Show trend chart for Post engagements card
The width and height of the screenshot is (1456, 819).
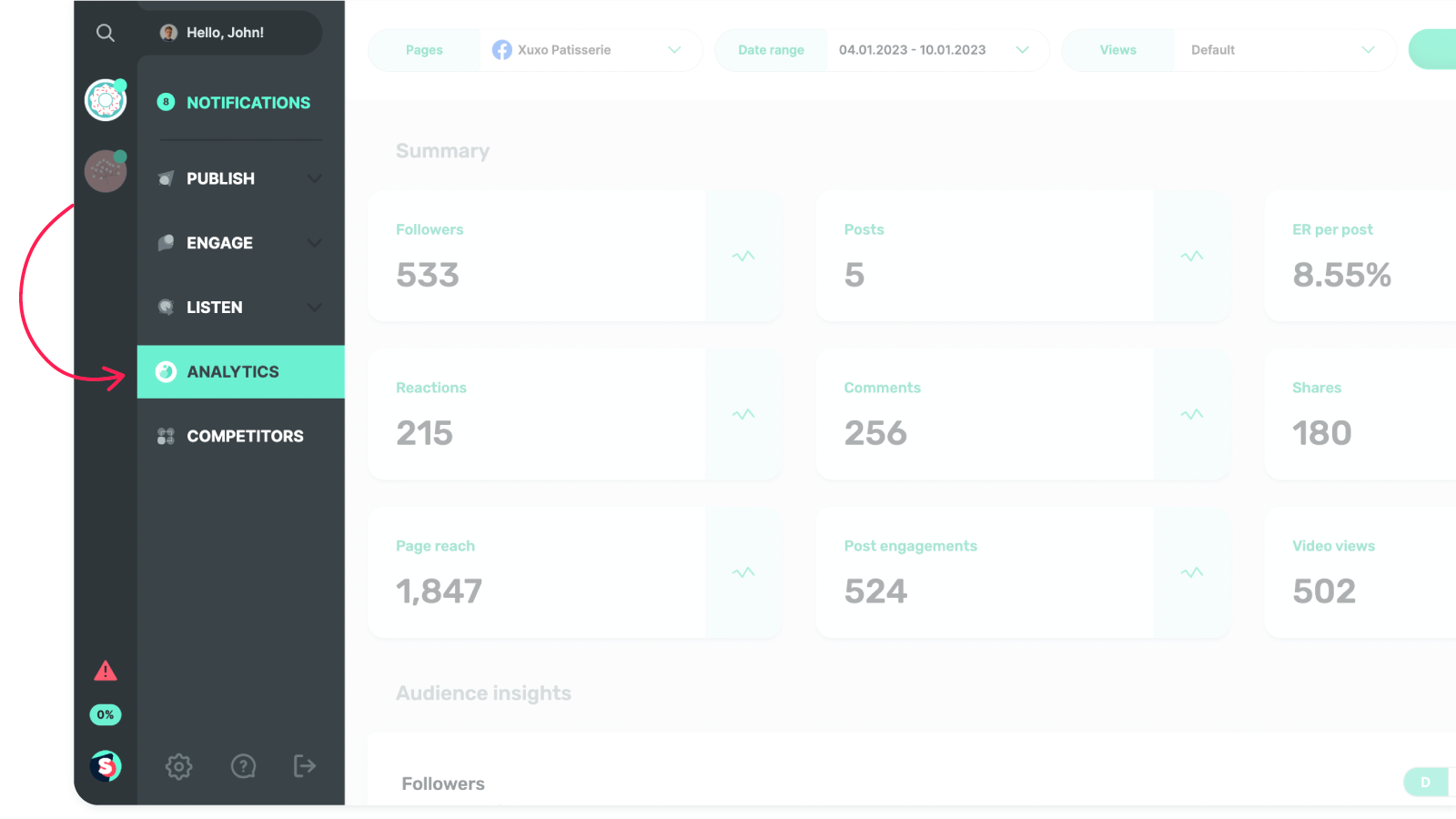pos(1192,572)
